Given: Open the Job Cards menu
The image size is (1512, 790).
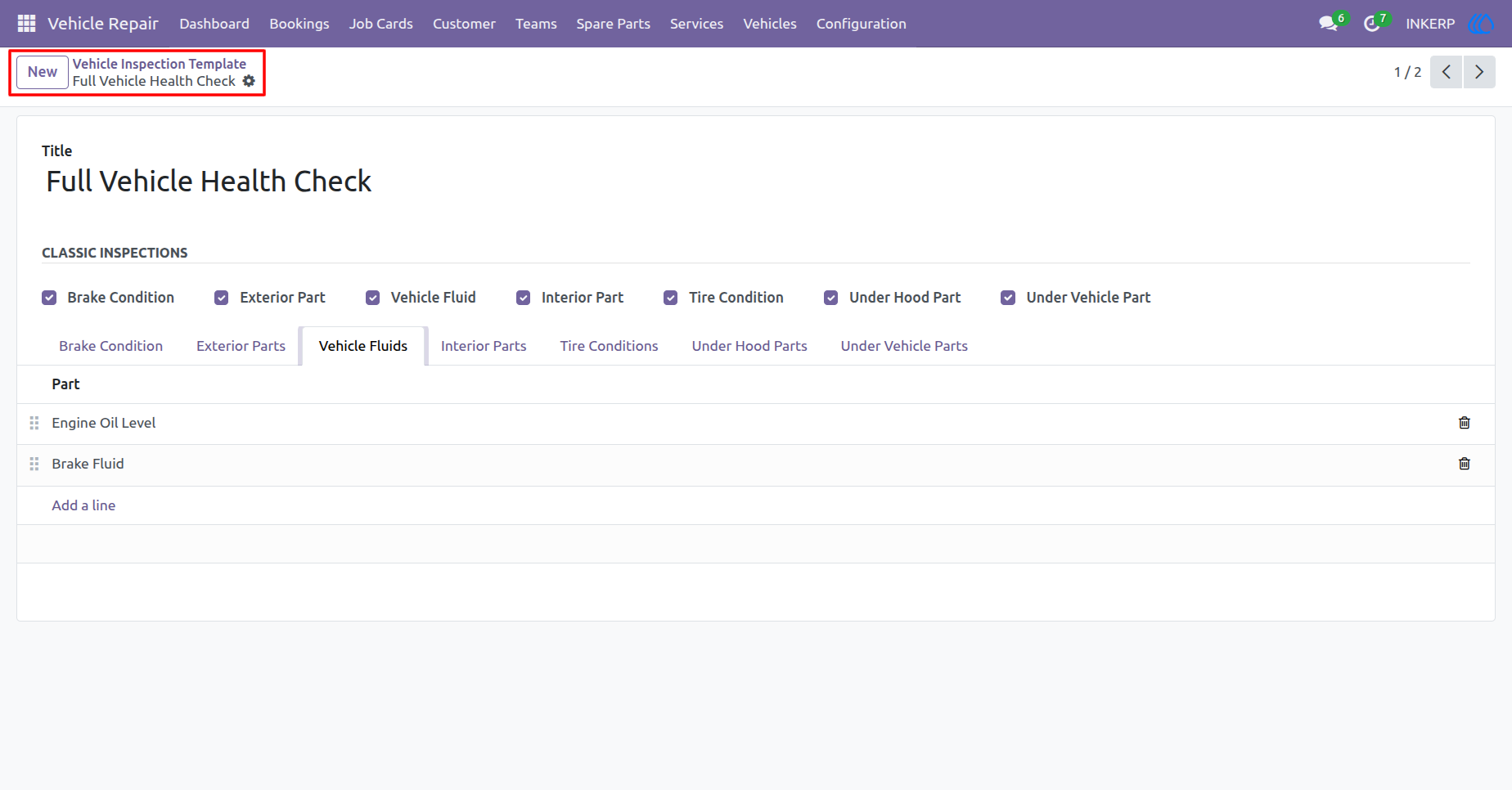Looking at the screenshot, I should point(381,24).
